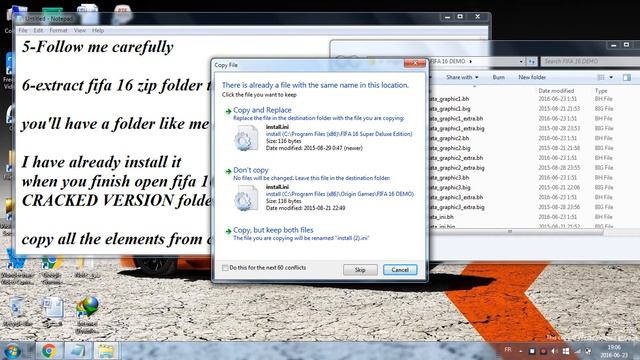Select file data_graphic1_extra.big
Screen dimensions: 640x360
click(457, 128)
